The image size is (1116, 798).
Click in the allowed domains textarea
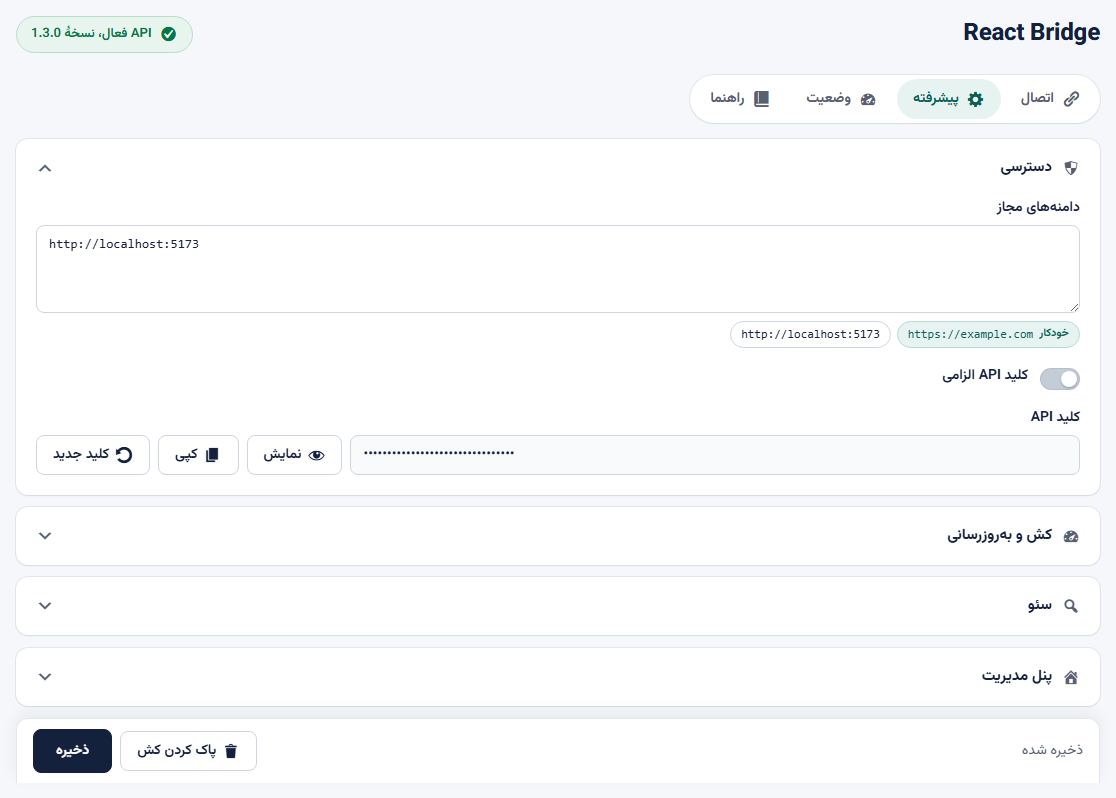[558, 269]
